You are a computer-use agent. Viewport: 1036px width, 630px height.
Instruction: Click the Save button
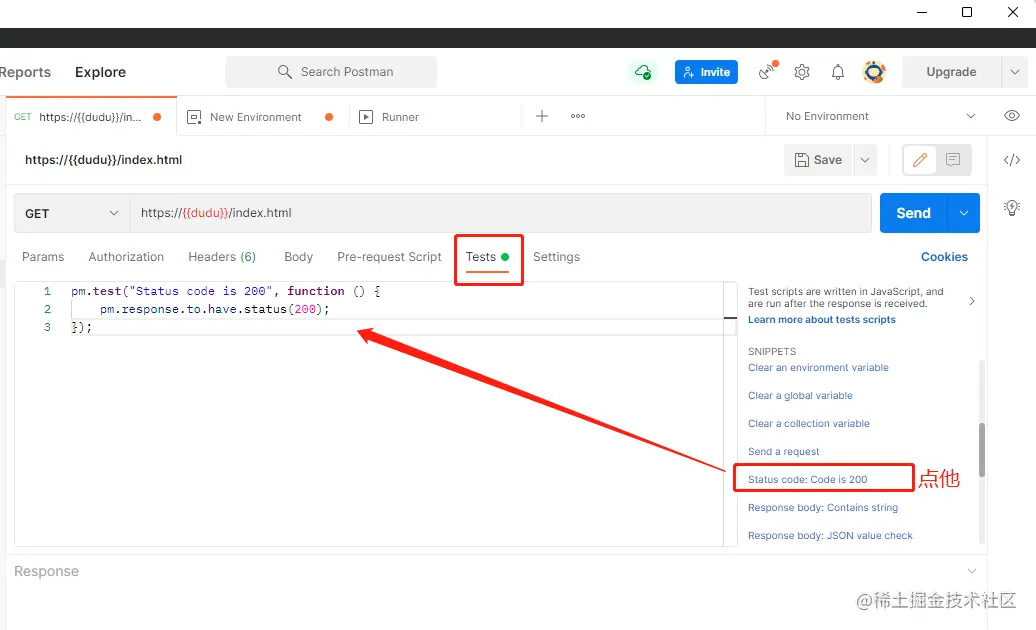coord(819,160)
